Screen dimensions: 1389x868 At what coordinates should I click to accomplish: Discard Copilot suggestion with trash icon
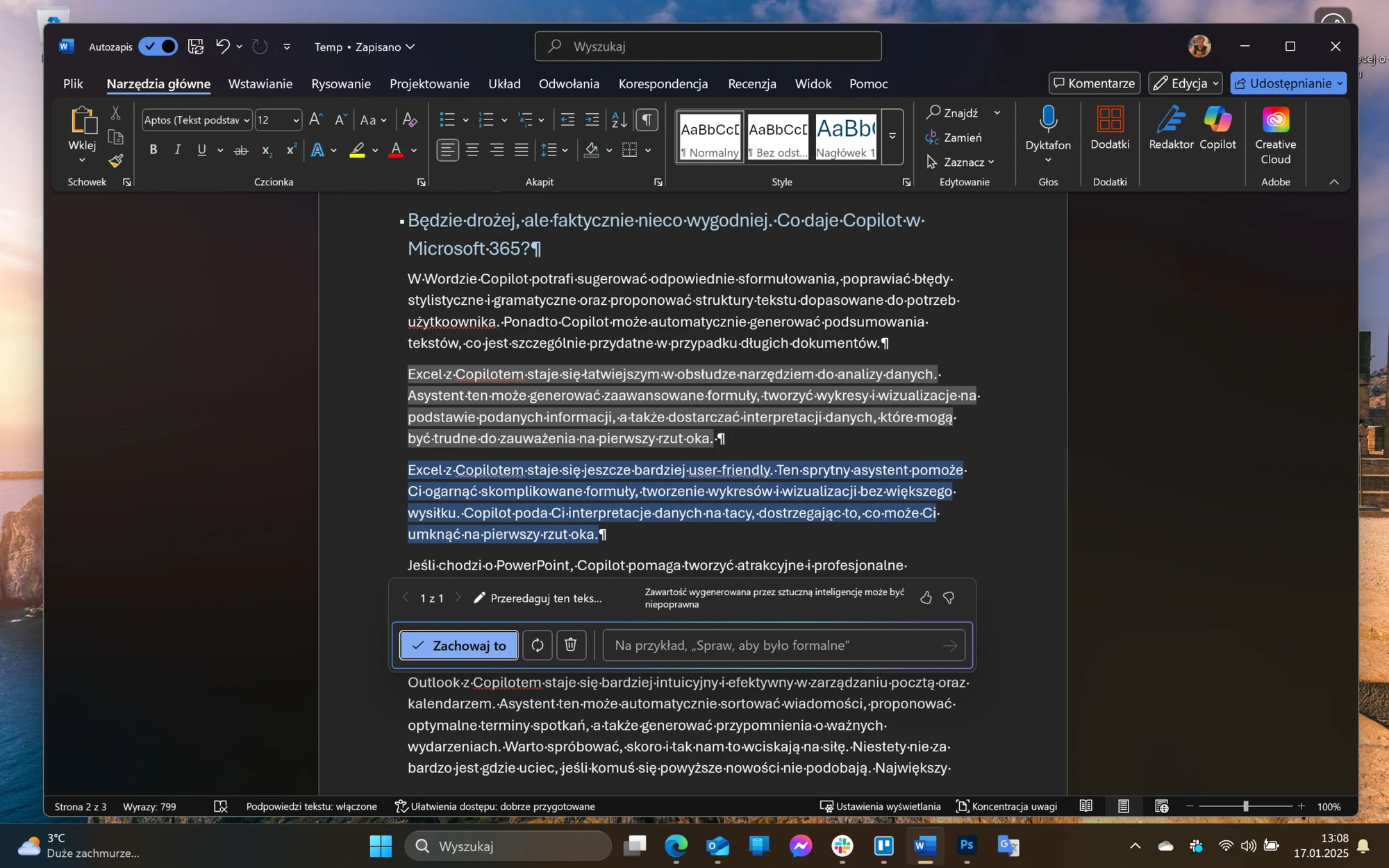click(x=571, y=645)
